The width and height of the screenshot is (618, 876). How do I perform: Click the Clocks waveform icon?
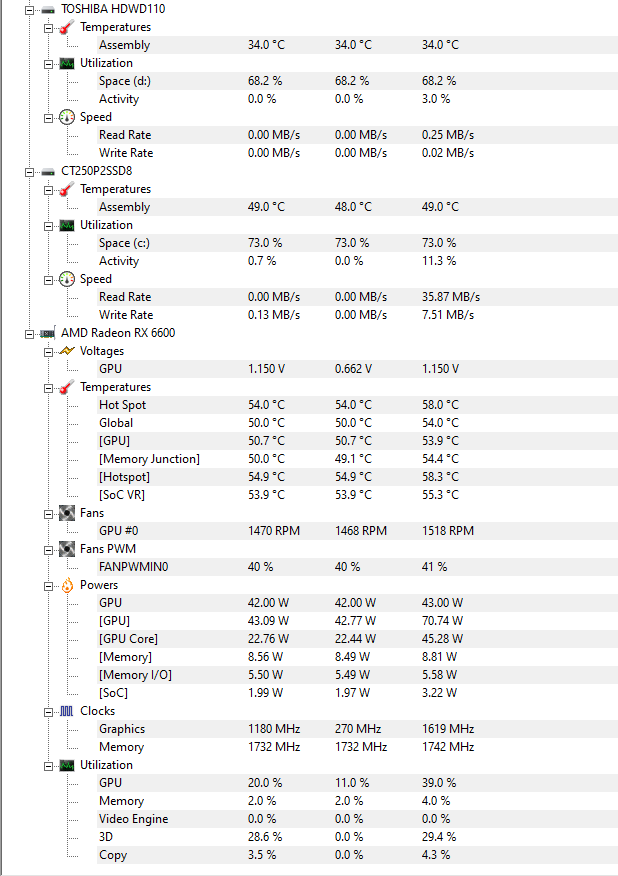pyautogui.click(x=67, y=711)
